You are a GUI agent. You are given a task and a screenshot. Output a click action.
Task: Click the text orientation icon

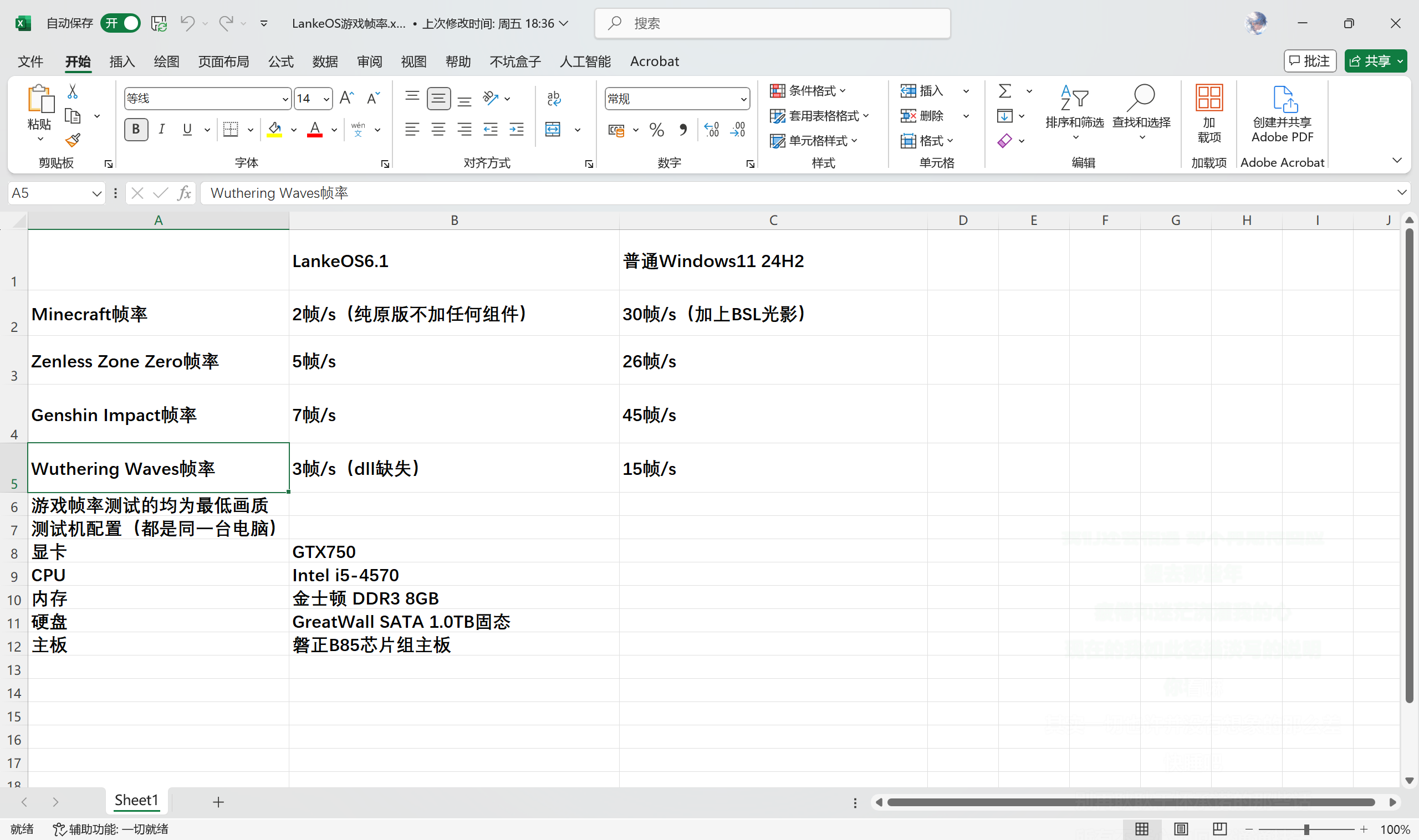[490, 98]
